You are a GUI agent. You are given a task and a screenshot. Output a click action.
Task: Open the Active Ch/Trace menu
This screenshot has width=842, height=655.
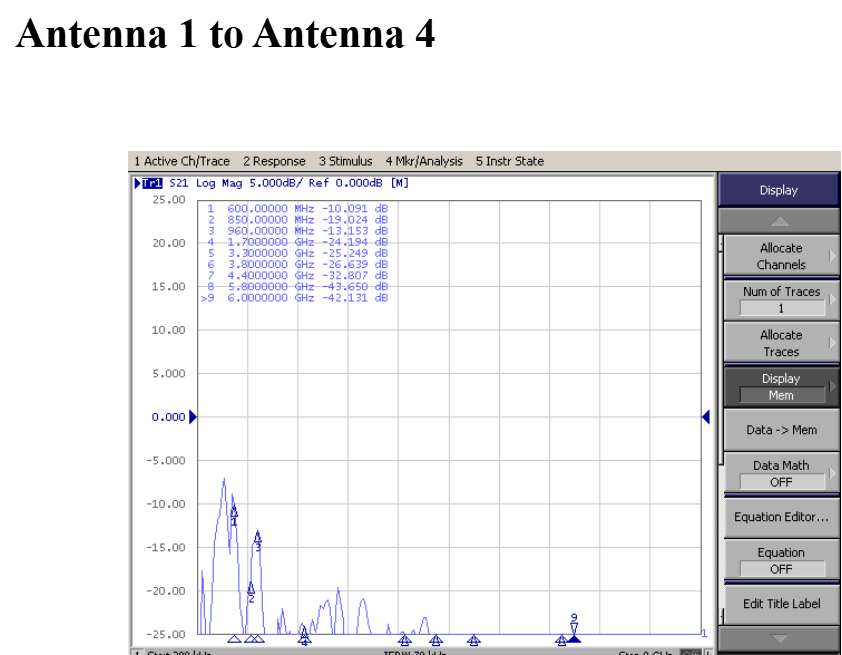[182, 161]
